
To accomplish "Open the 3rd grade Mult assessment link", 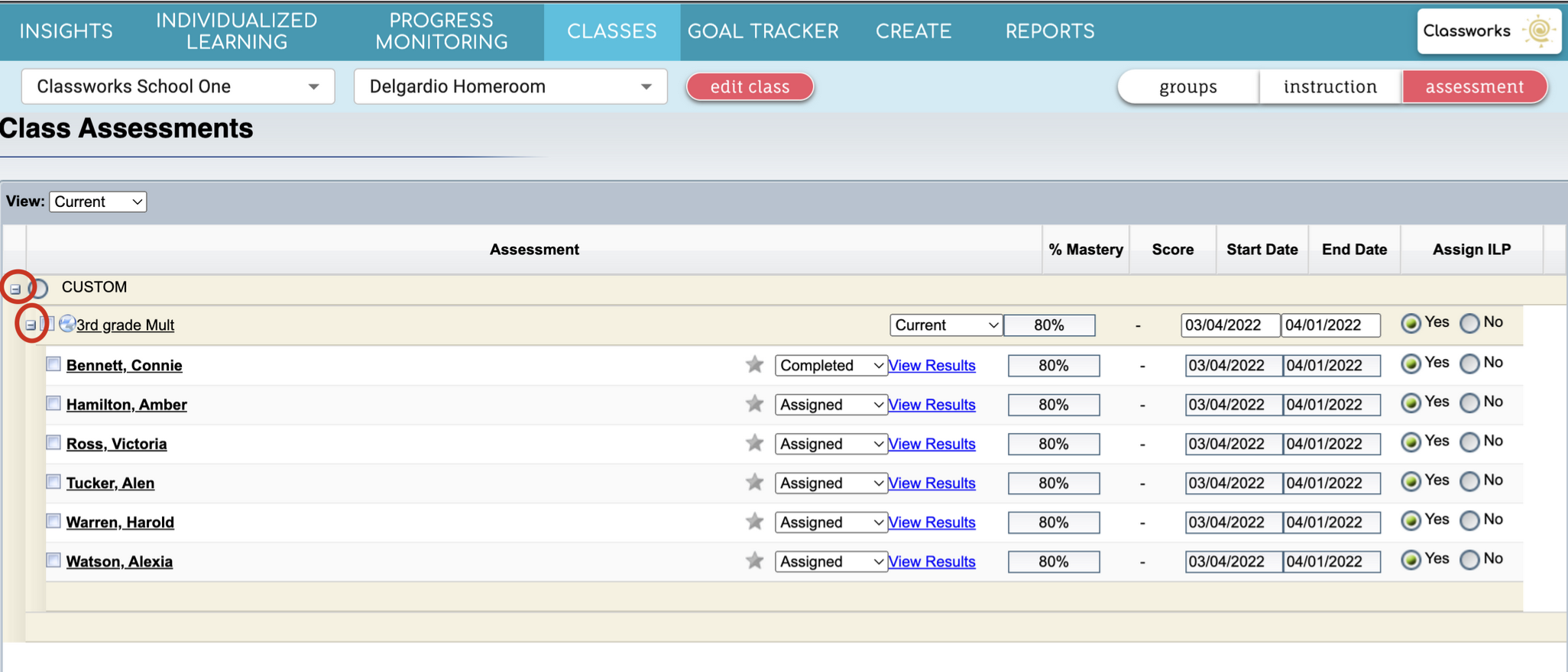I will point(125,325).
